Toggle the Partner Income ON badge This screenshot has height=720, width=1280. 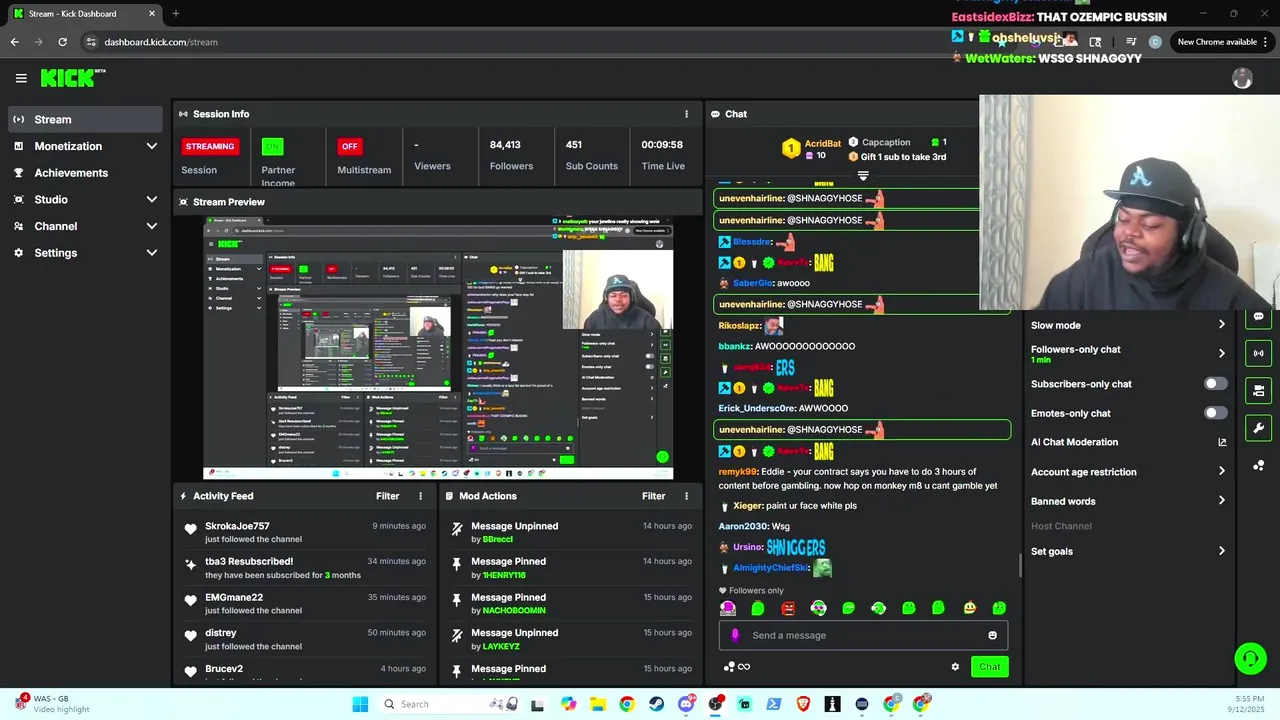pyautogui.click(x=272, y=146)
